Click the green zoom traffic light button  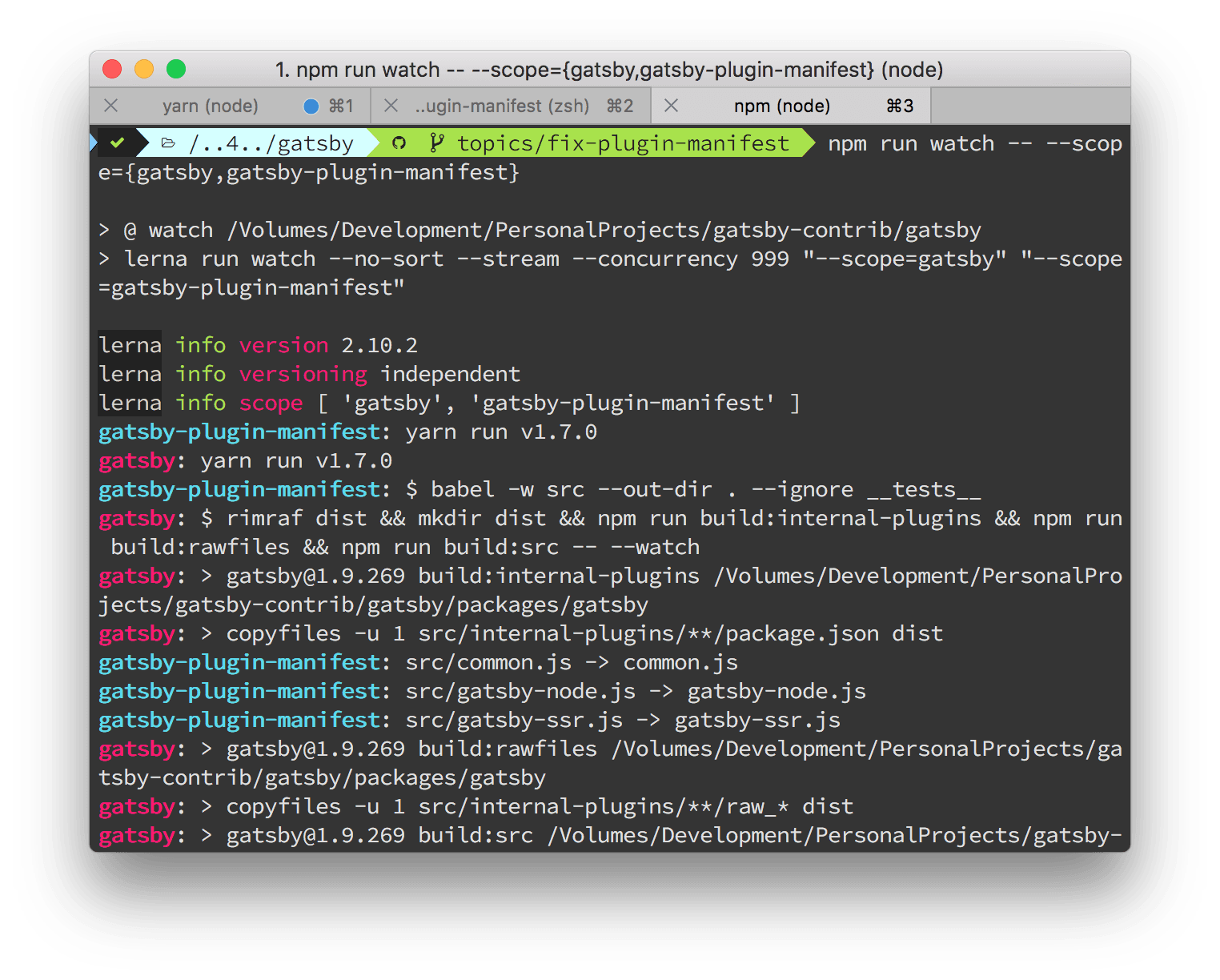[x=175, y=70]
